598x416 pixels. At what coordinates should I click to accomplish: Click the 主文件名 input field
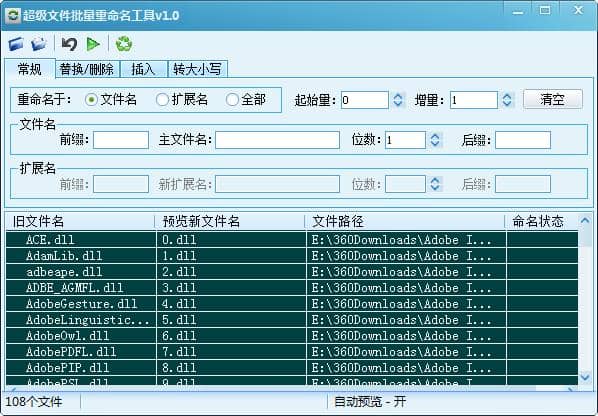coord(277,140)
